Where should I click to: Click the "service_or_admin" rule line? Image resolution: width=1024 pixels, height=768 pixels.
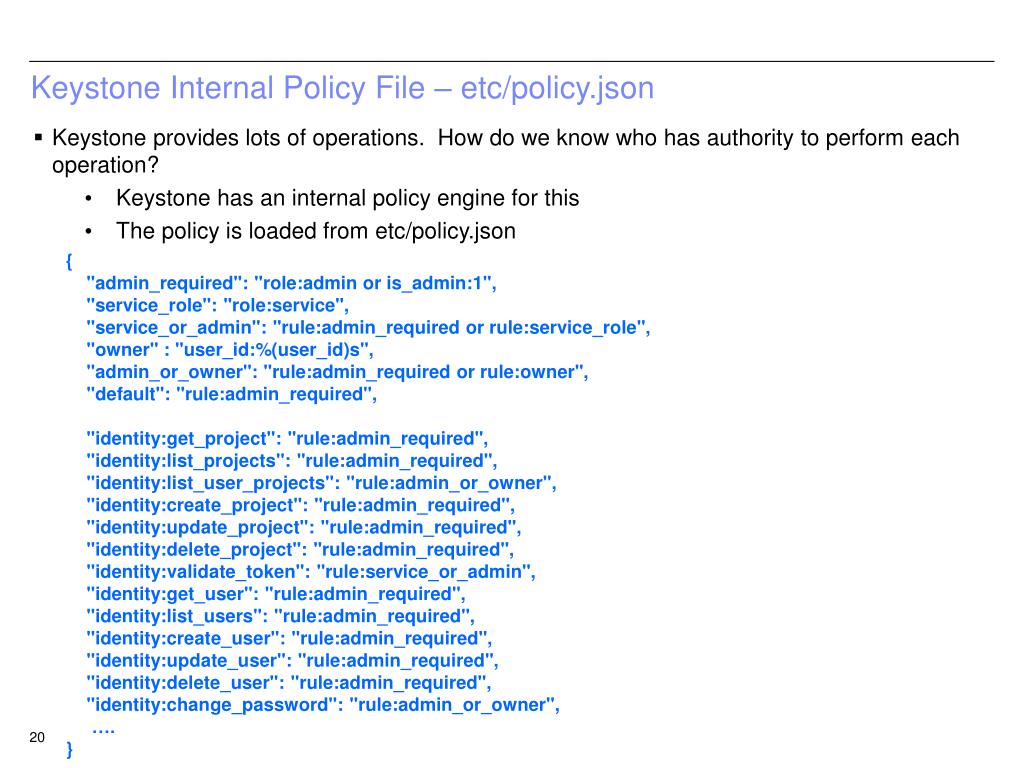coord(368,328)
